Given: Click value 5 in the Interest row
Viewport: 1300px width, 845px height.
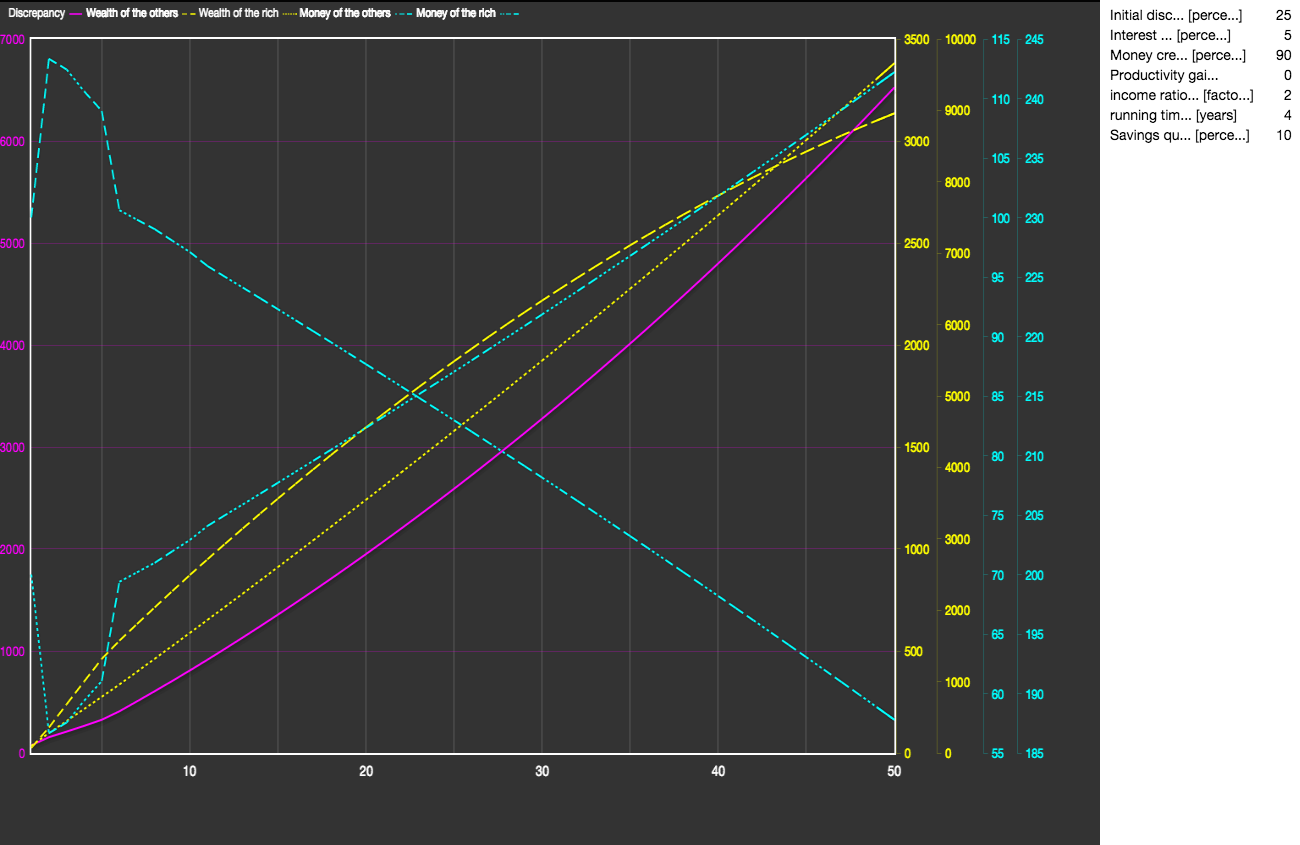Looking at the screenshot, I should (x=1287, y=35).
